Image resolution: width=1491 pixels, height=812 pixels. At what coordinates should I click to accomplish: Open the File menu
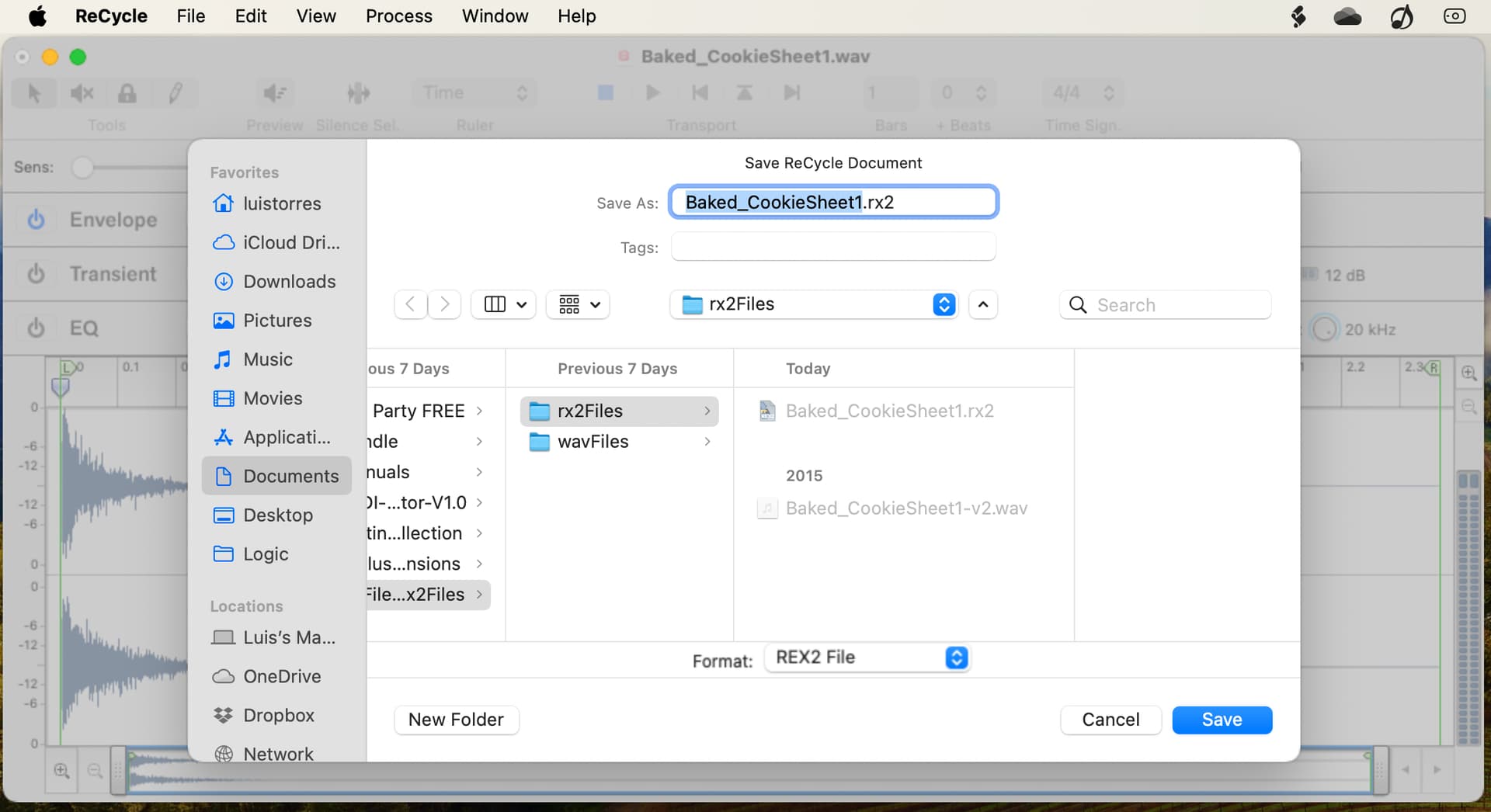click(191, 16)
